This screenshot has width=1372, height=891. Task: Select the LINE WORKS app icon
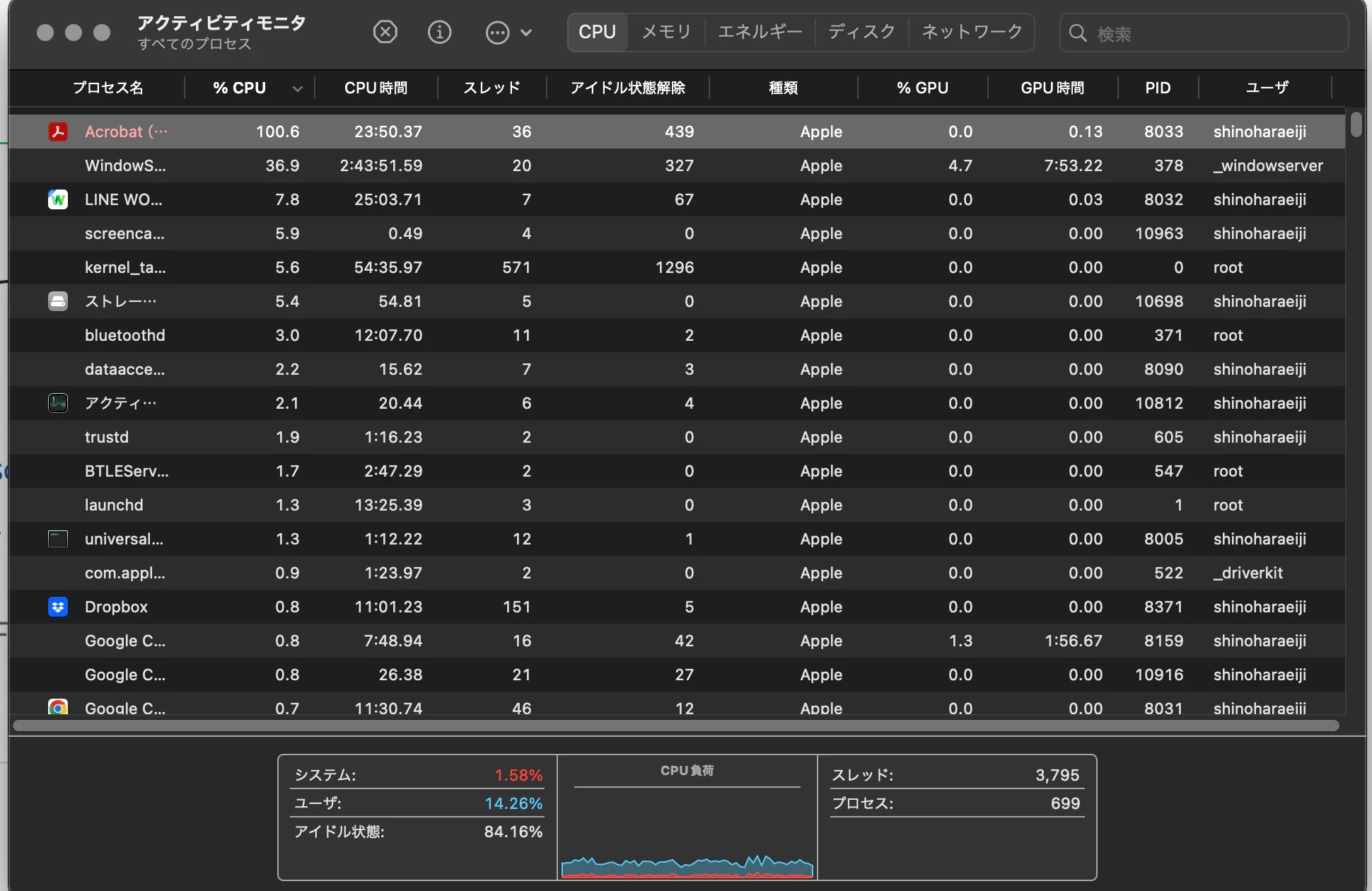tap(58, 200)
